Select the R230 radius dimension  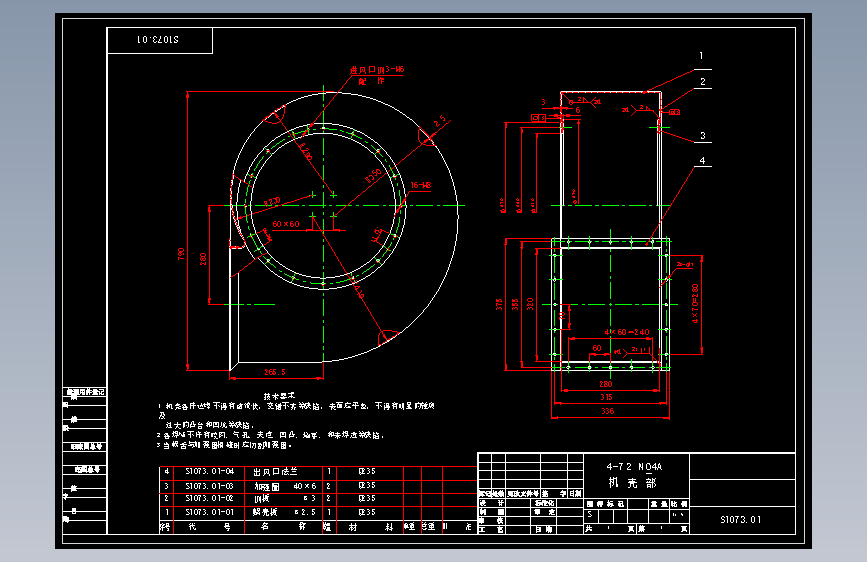pyautogui.click(x=271, y=202)
